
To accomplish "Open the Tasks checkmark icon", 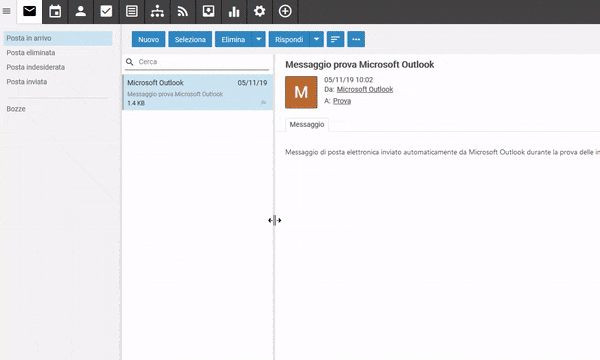I will pos(106,11).
